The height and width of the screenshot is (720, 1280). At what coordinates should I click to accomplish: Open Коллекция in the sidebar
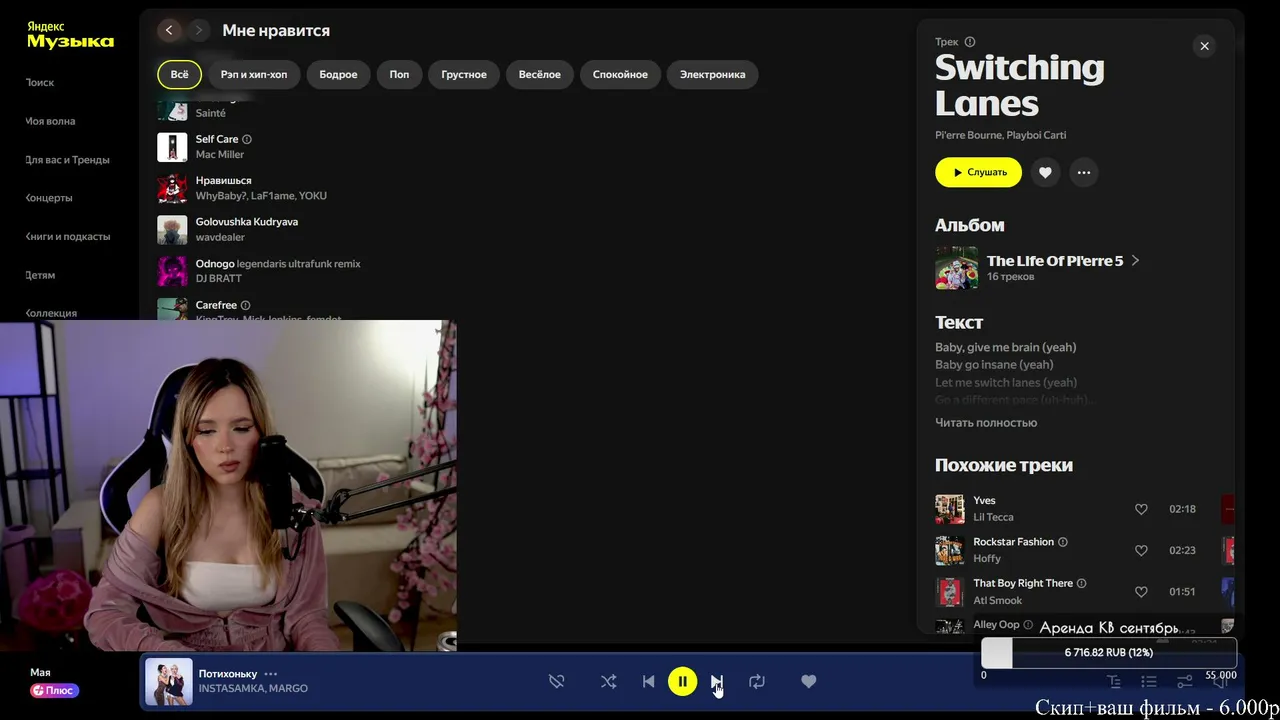pyautogui.click(x=51, y=313)
